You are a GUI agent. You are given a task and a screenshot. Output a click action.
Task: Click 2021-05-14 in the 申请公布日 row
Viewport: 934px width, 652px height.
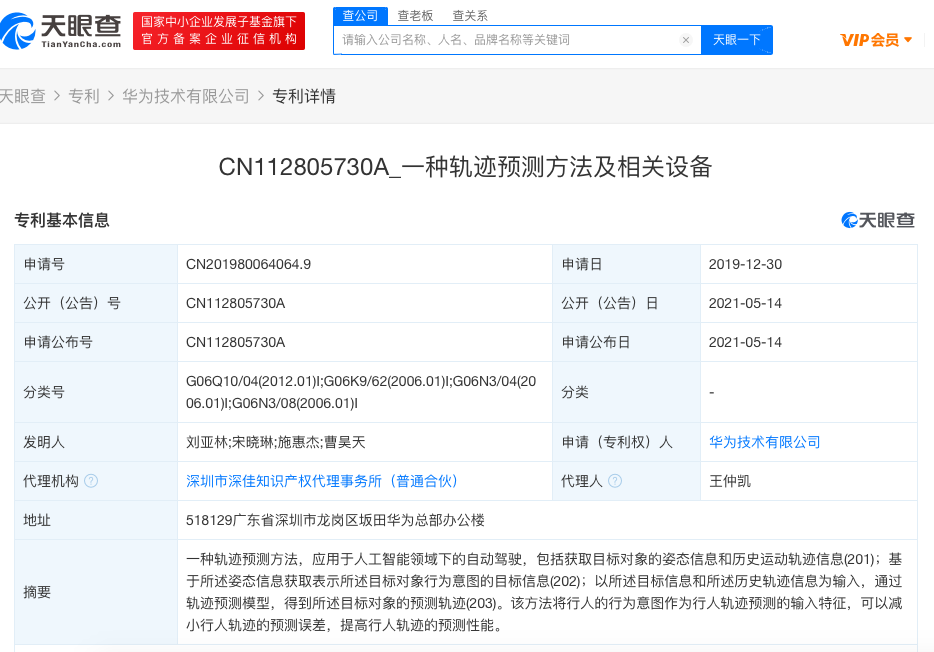tap(745, 342)
